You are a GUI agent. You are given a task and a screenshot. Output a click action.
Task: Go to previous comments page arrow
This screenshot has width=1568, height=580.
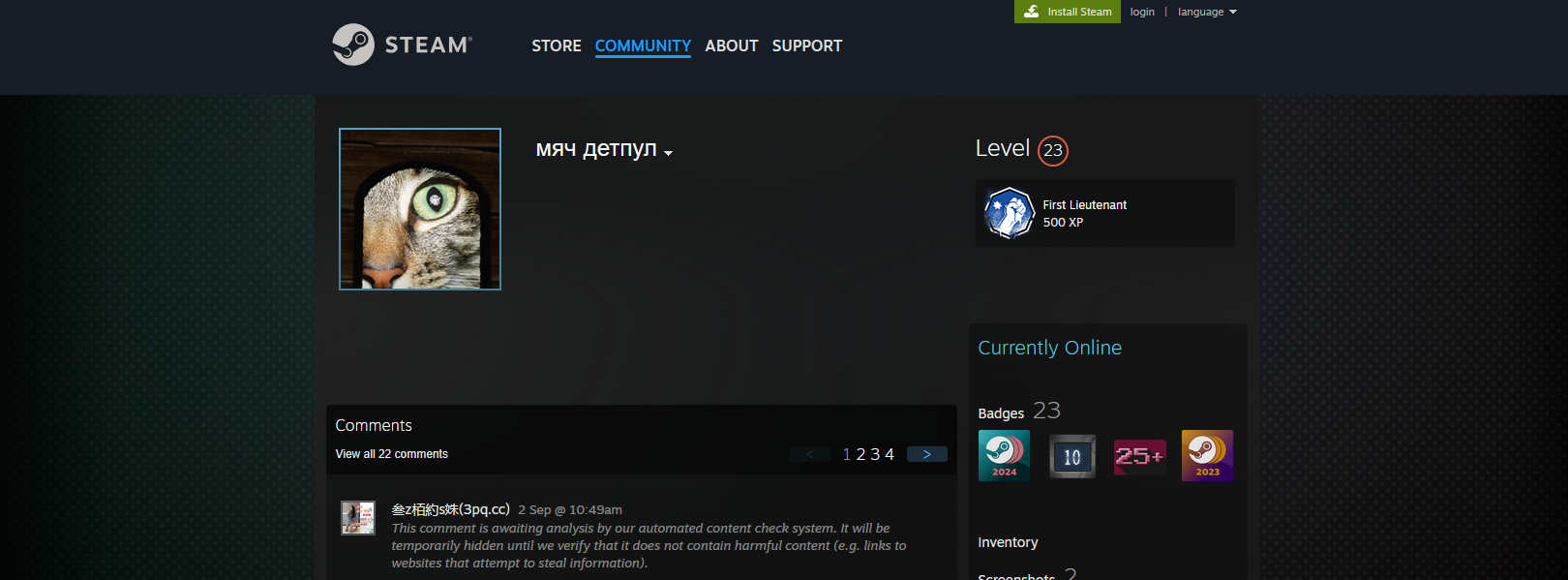[810, 454]
